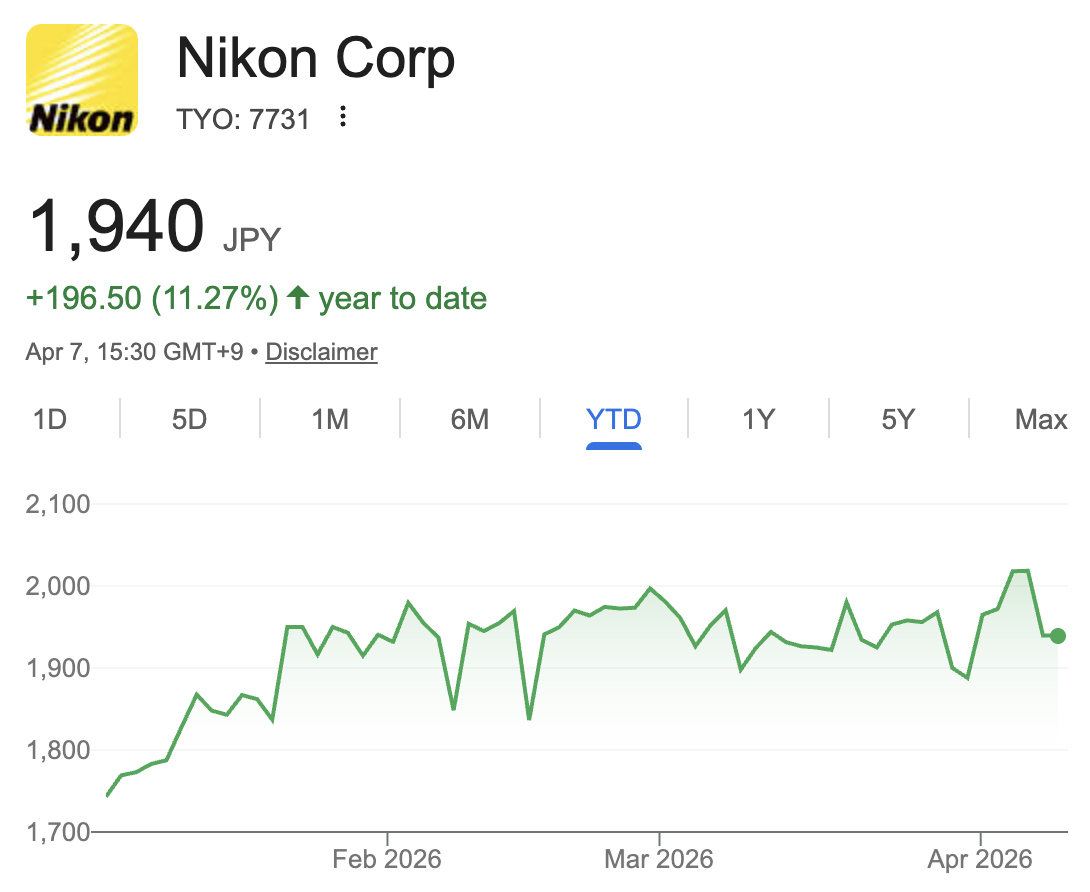1090x892 pixels.
Task: Click the Feb 2026 axis label
Action: coord(387,859)
